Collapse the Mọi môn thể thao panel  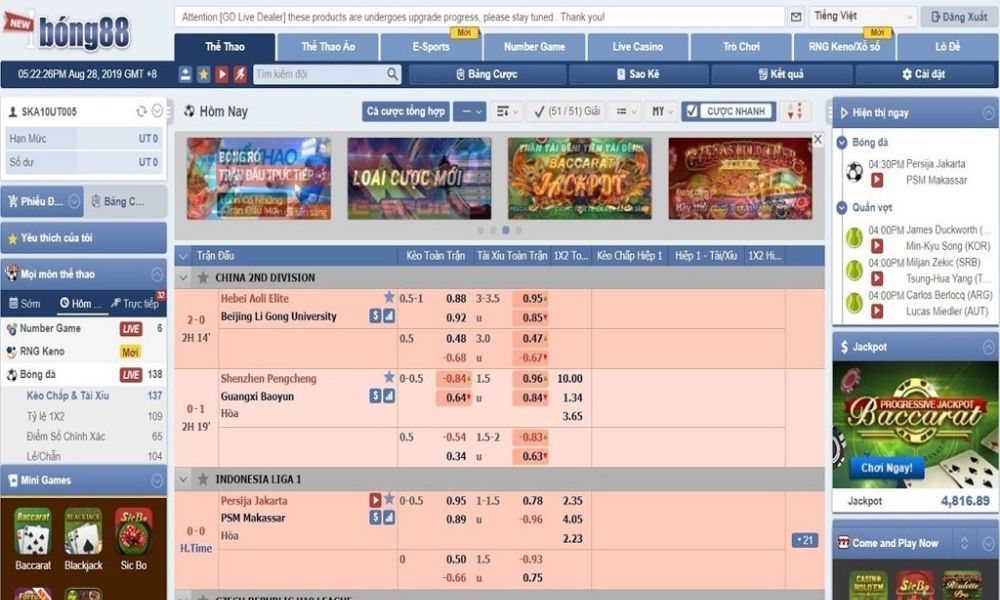tap(157, 274)
